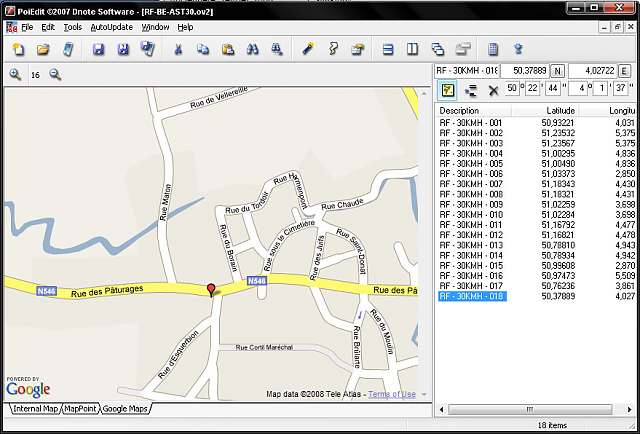Image resolution: width=640 pixels, height=434 pixels.
Task: Delete the POI with the X icon
Action: [493, 90]
